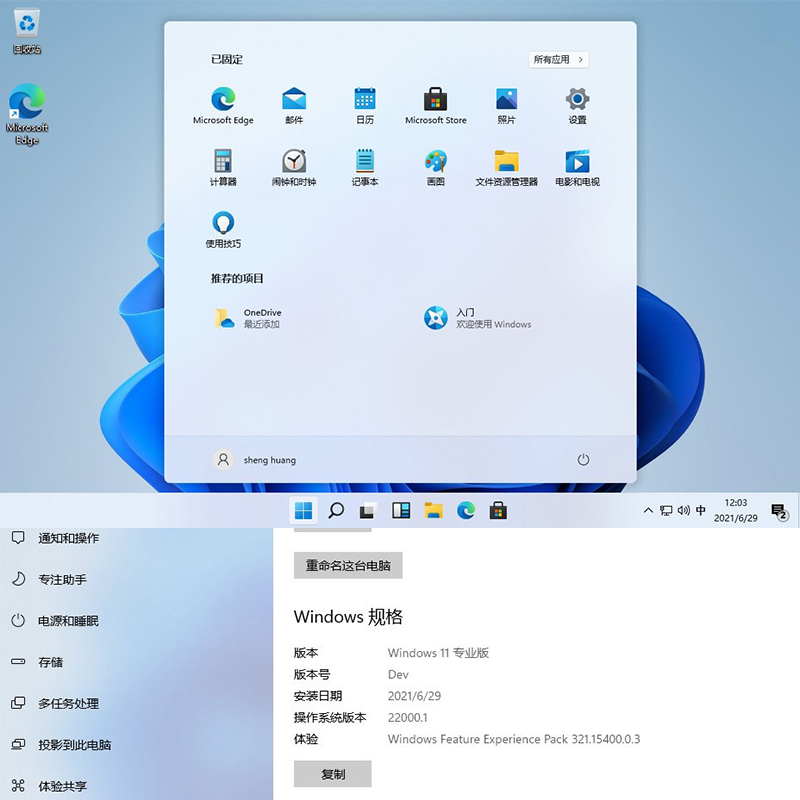Open the Get Started (入门) recommendation
The image size is (800, 800).
coord(478,318)
